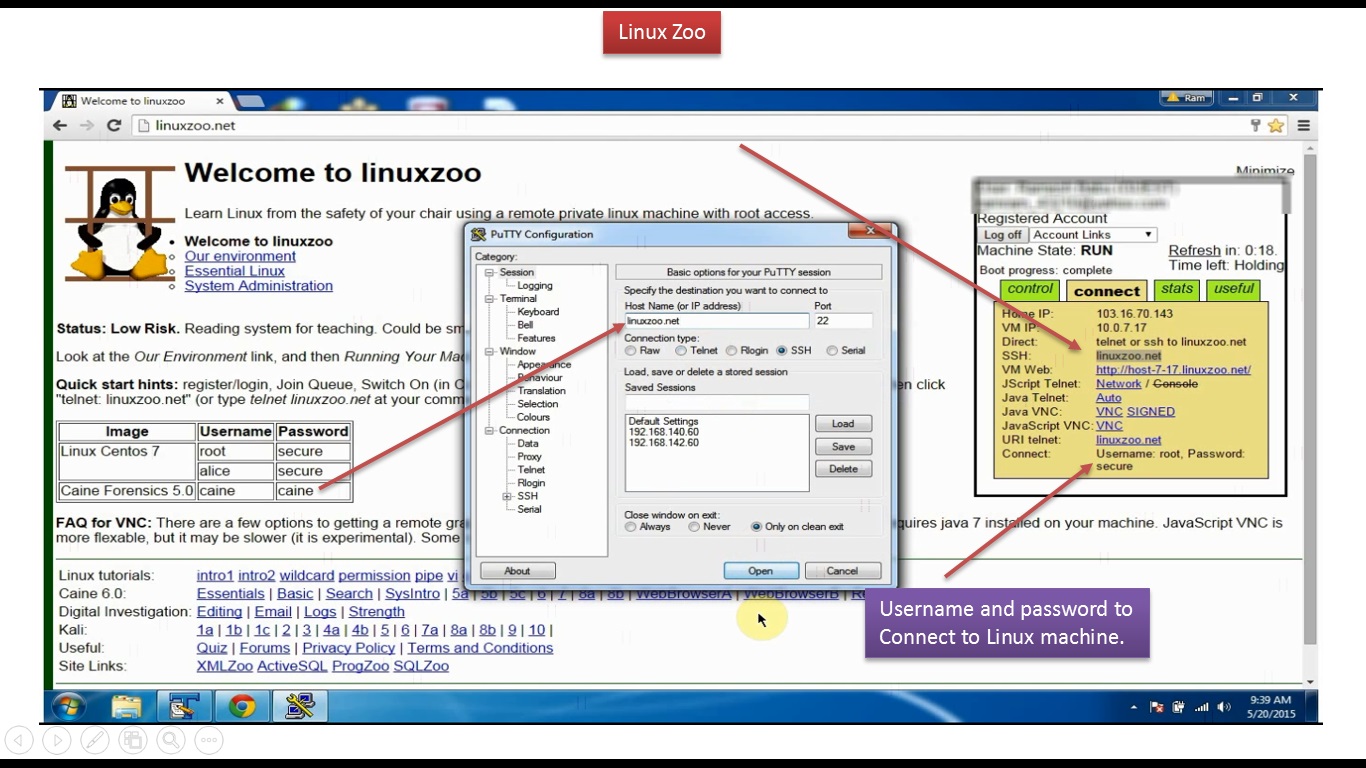Collapse Terminal tree node
1366x768 pixels.
pos(490,298)
